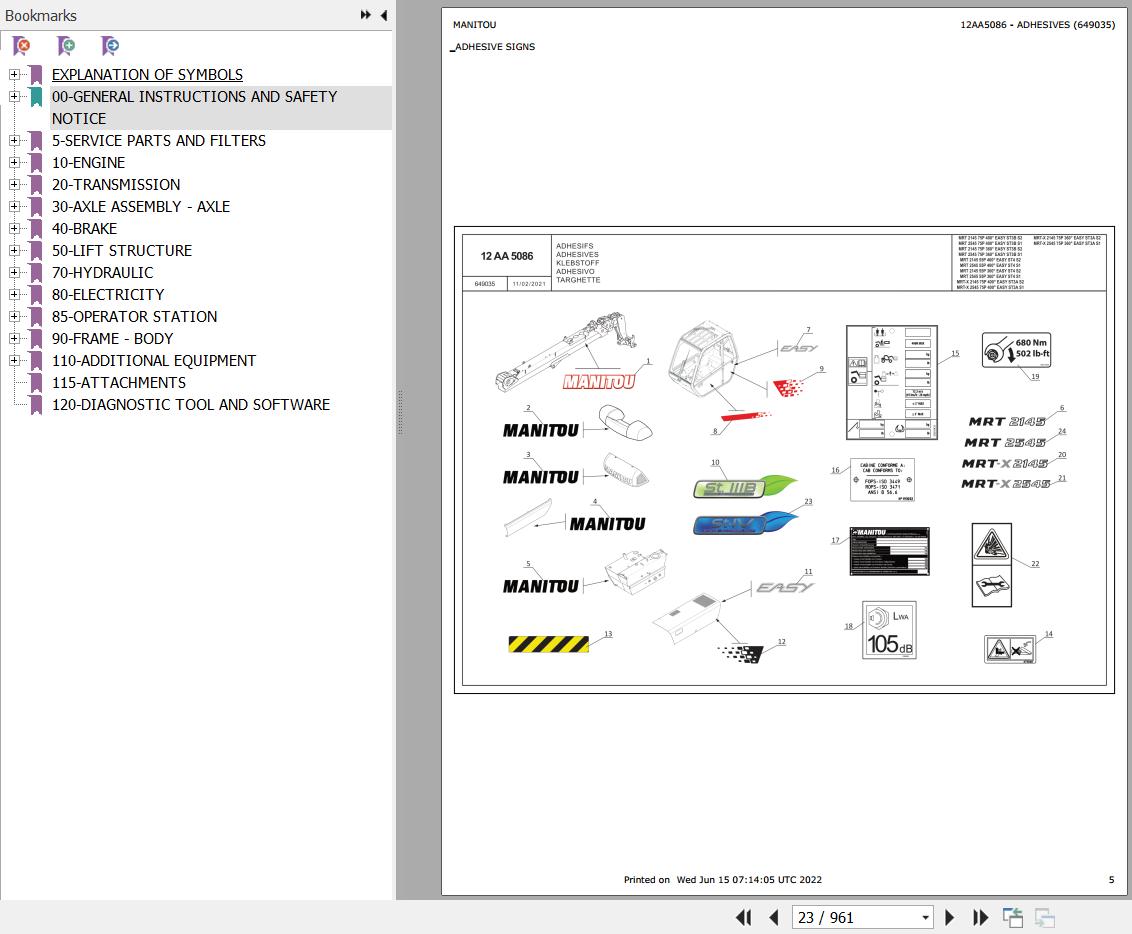Expand the 00-GENERAL INSTRUCTIONS bookmark node
The image size is (1132, 934).
14,96
